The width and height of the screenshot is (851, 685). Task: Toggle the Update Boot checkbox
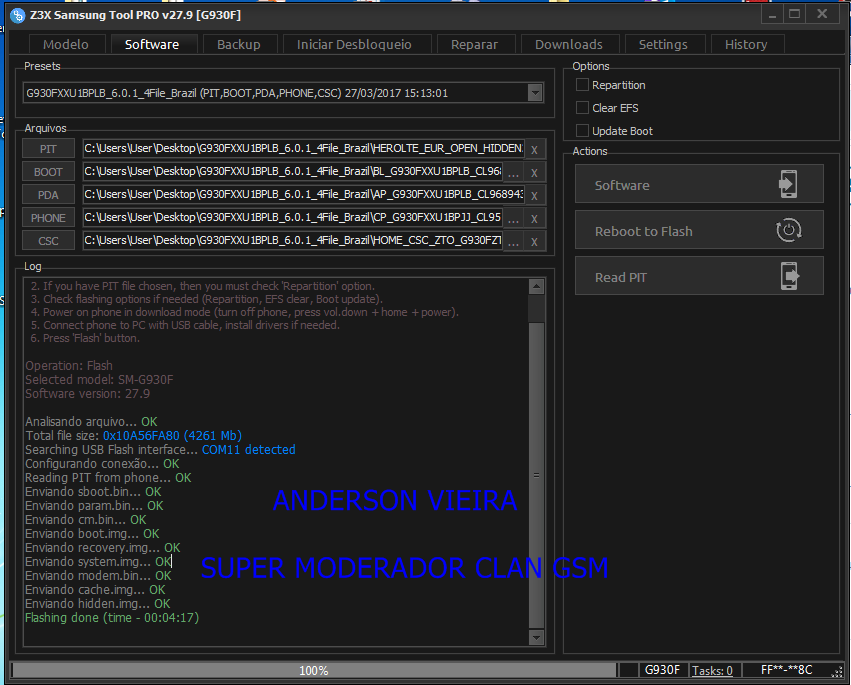pos(582,130)
